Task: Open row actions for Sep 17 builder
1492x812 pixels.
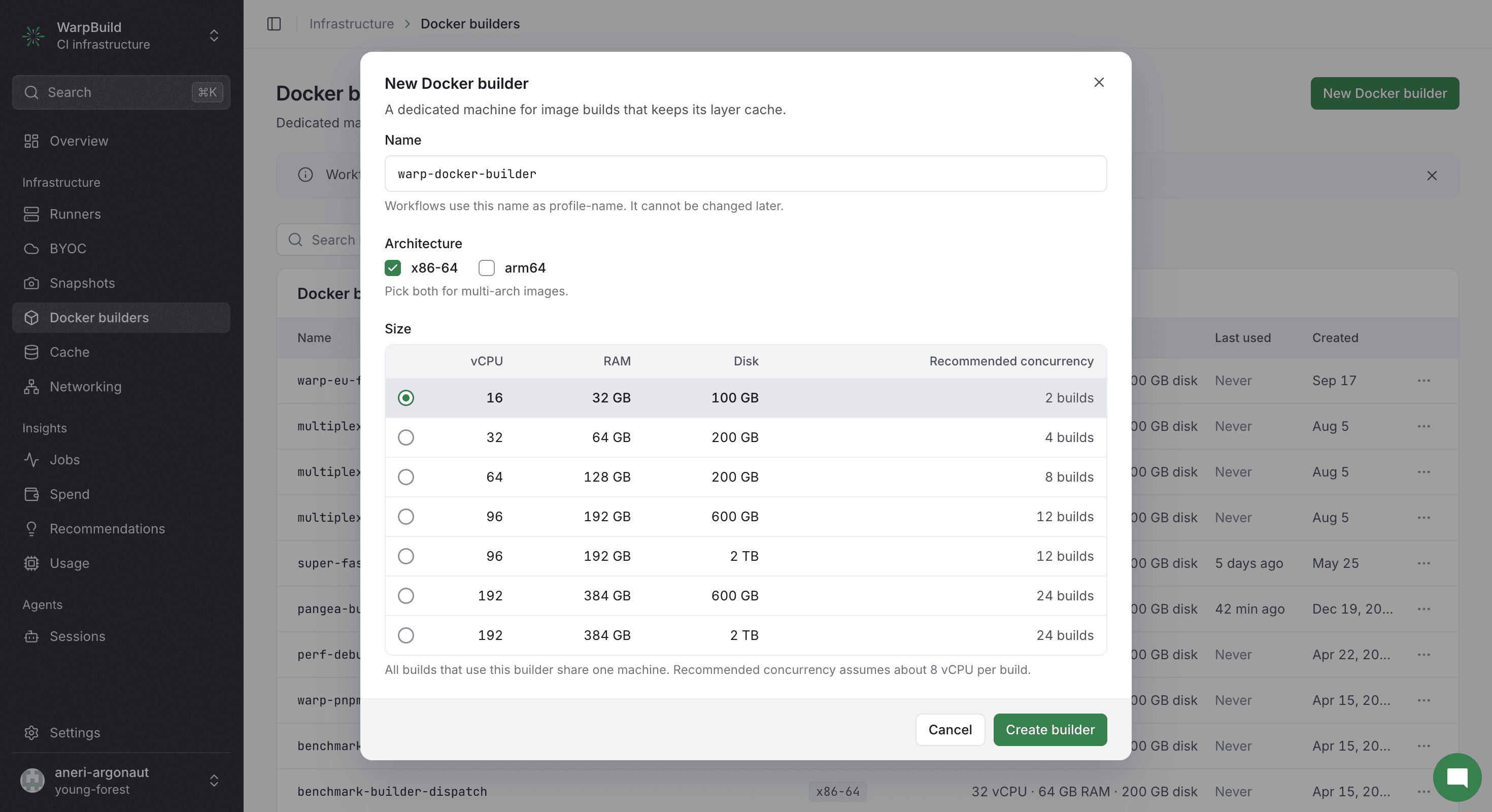Action: [x=1423, y=381]
